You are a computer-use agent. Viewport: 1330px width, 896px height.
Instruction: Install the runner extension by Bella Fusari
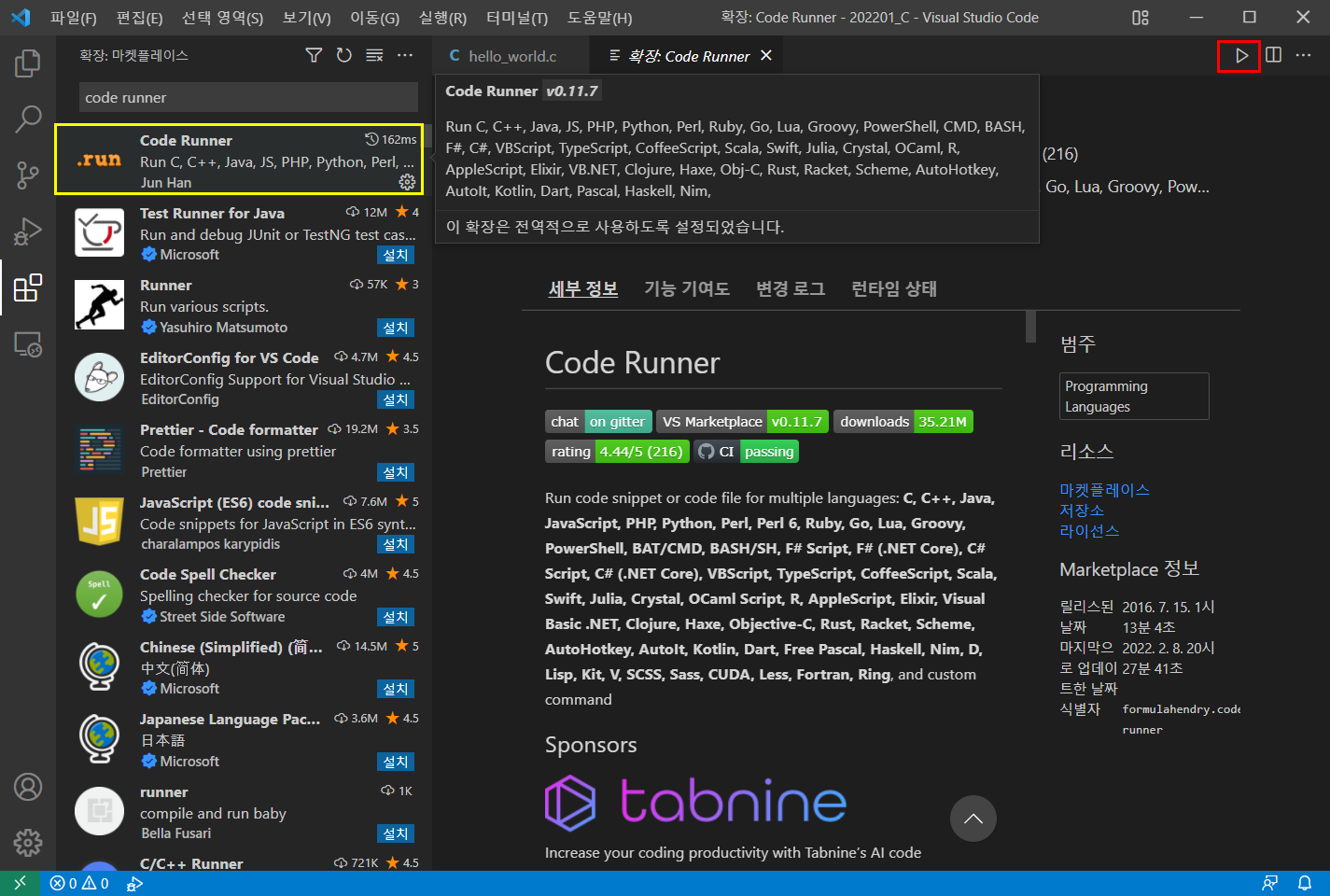[395, 833]
